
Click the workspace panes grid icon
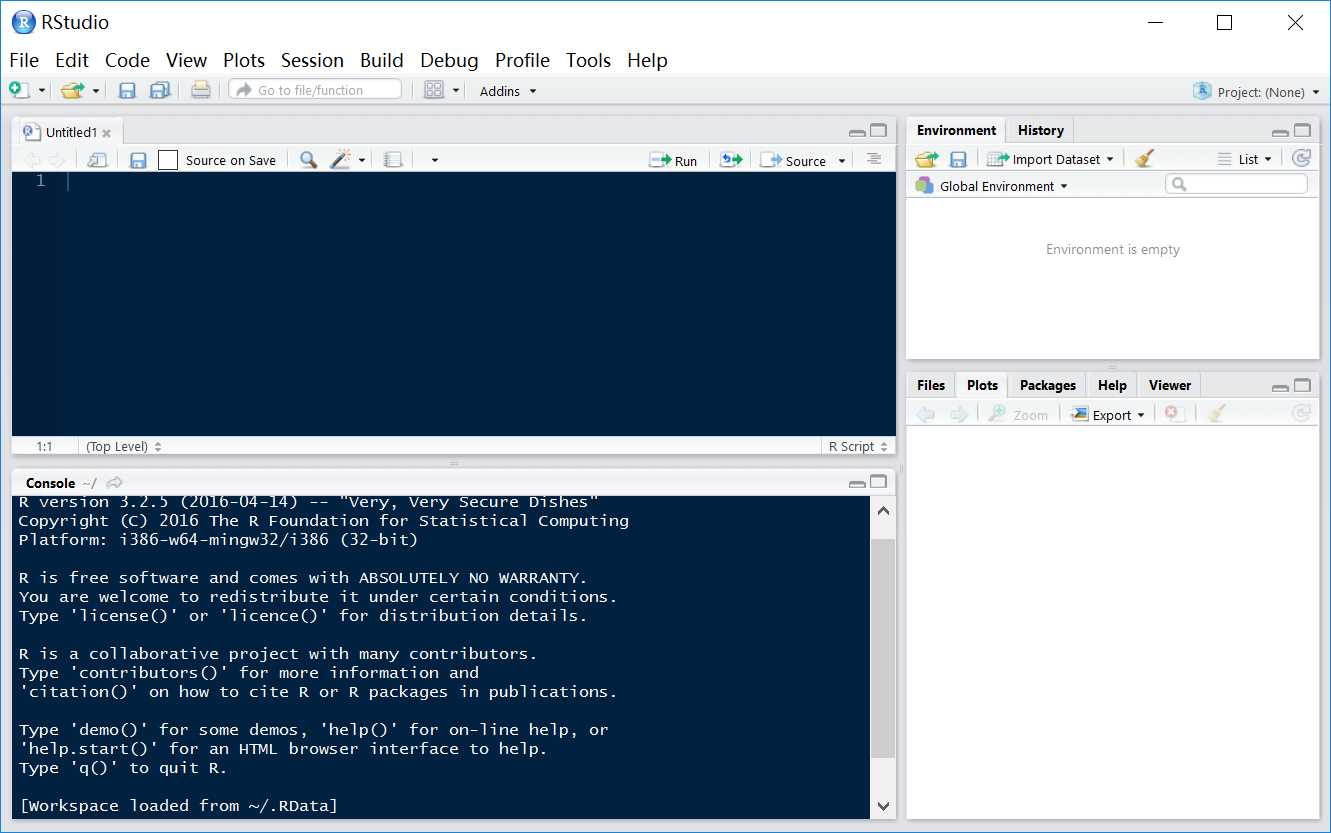433,90
